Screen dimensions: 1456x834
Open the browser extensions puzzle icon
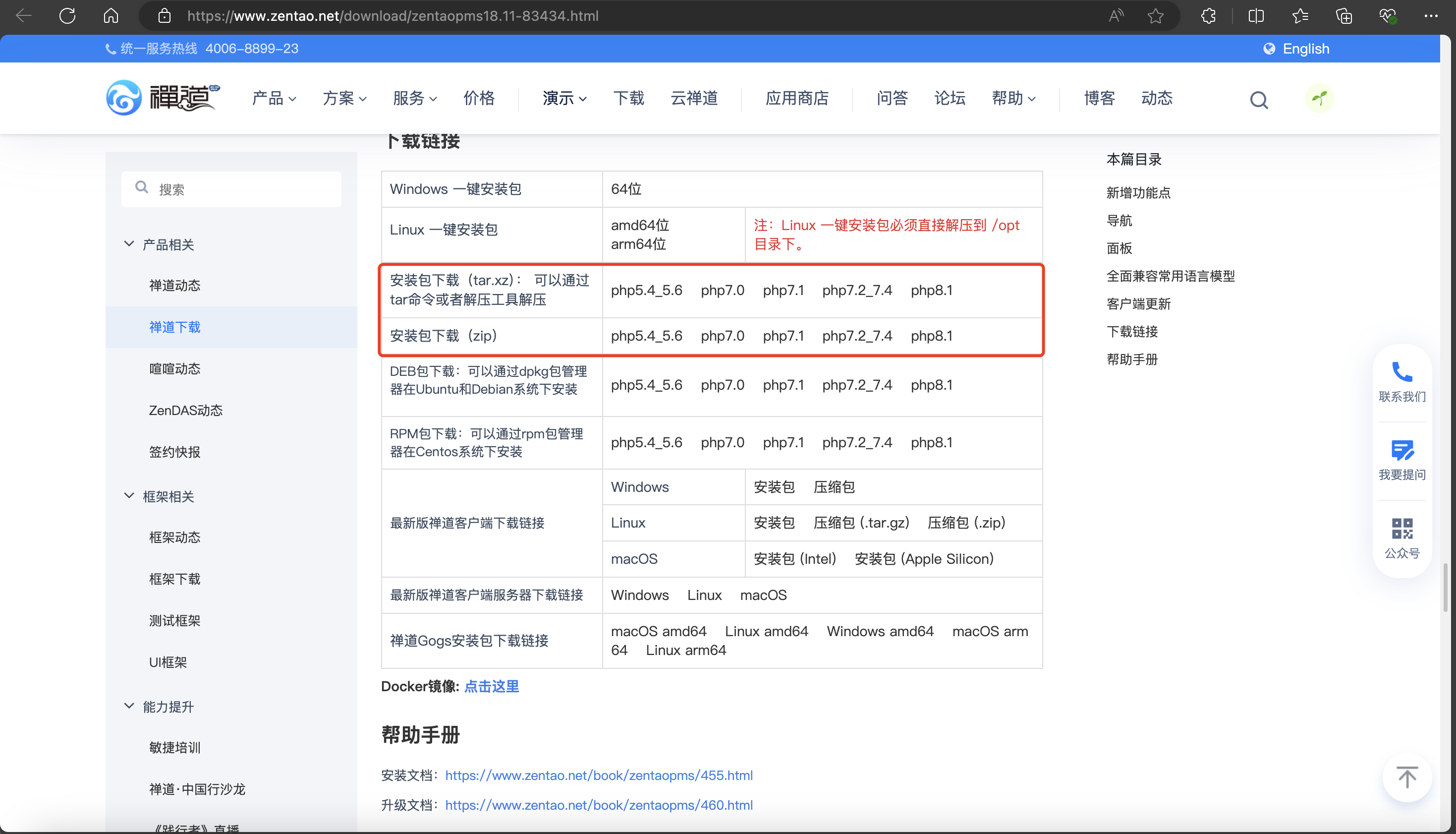coord(1208,15)
